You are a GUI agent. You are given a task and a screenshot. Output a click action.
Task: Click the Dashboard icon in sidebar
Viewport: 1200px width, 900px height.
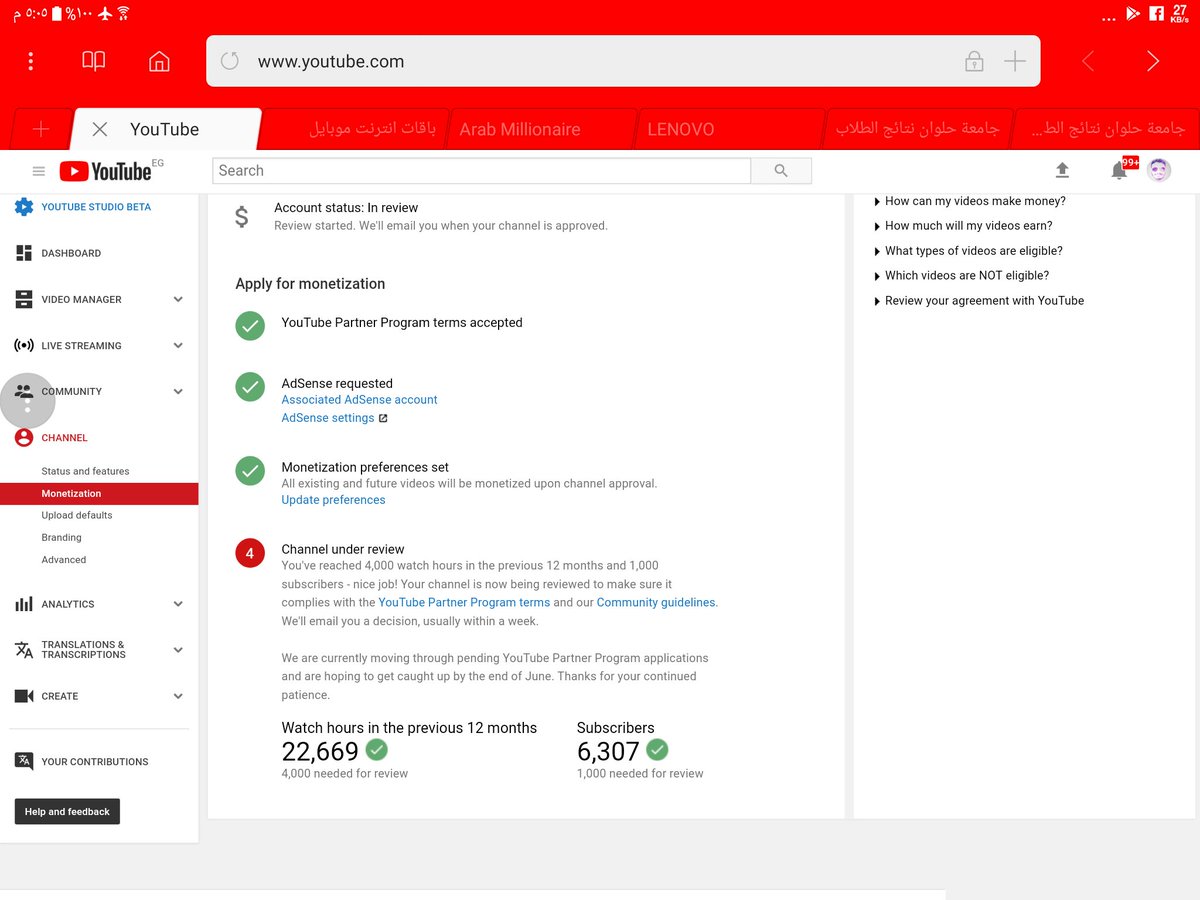tap(24, 253)
